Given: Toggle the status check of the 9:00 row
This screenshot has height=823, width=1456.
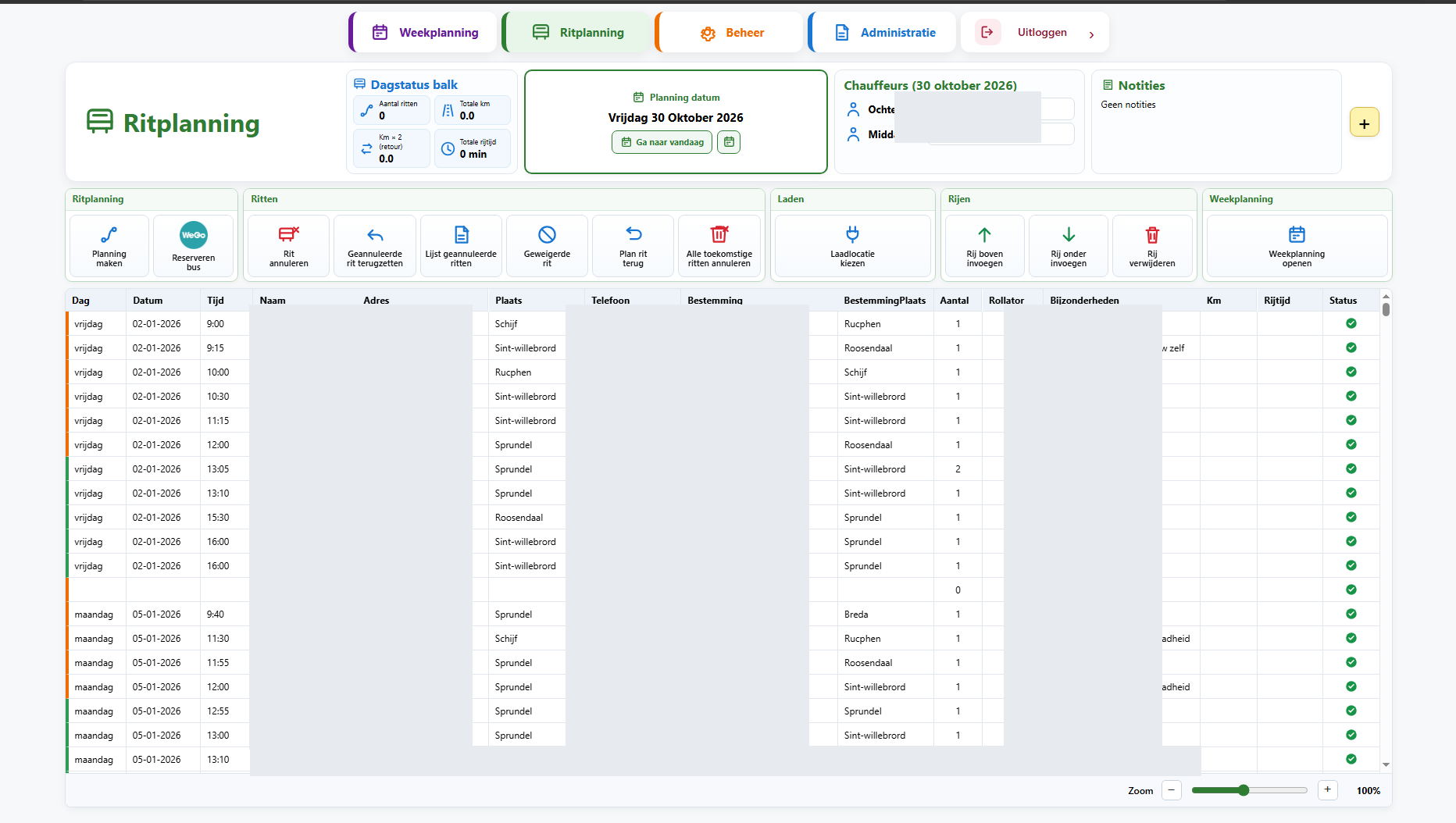Looking at the screenshot, I should (x=1351, y=323).
